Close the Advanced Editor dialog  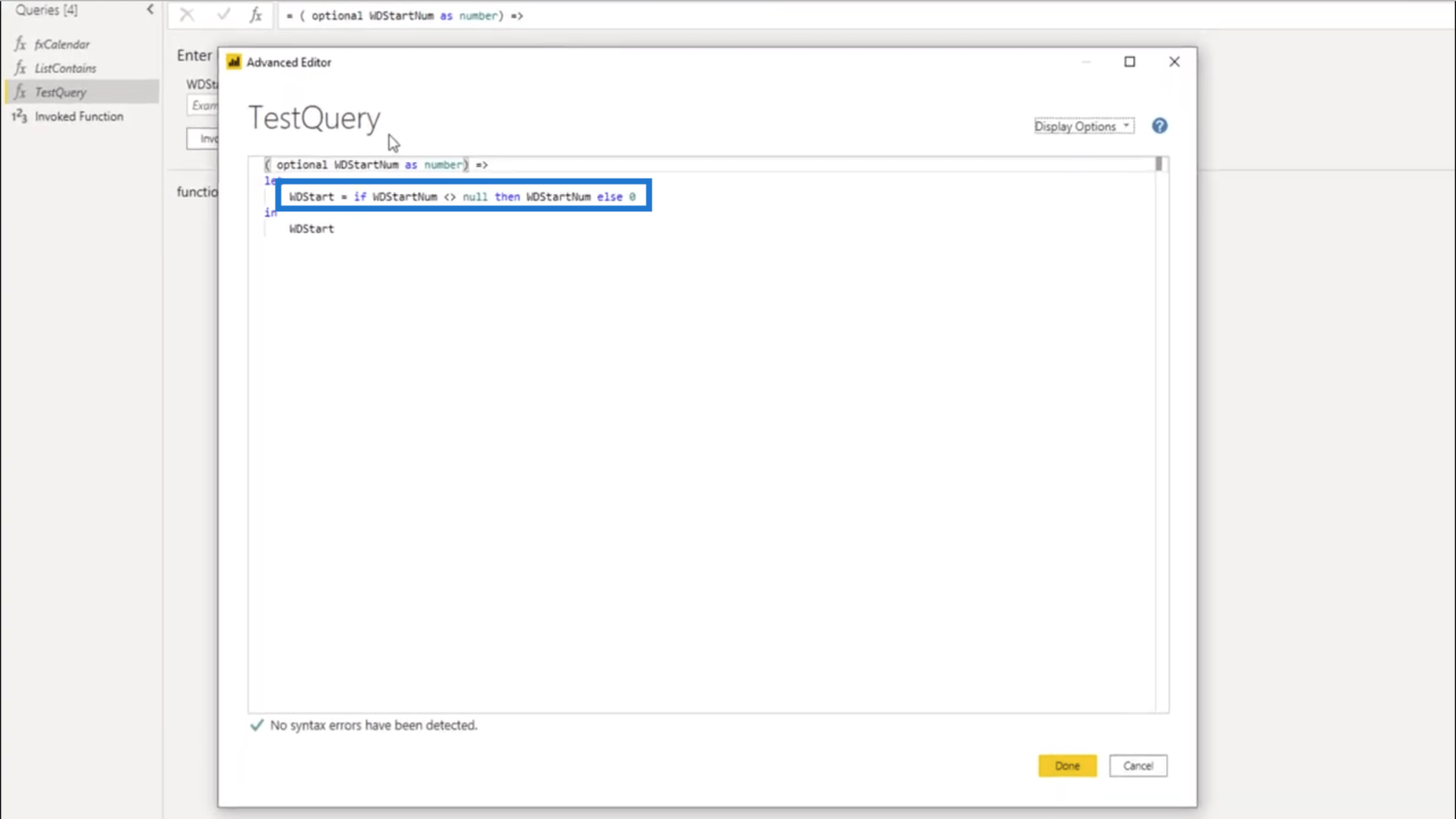pyautogui.click(x=1174, y=62)
